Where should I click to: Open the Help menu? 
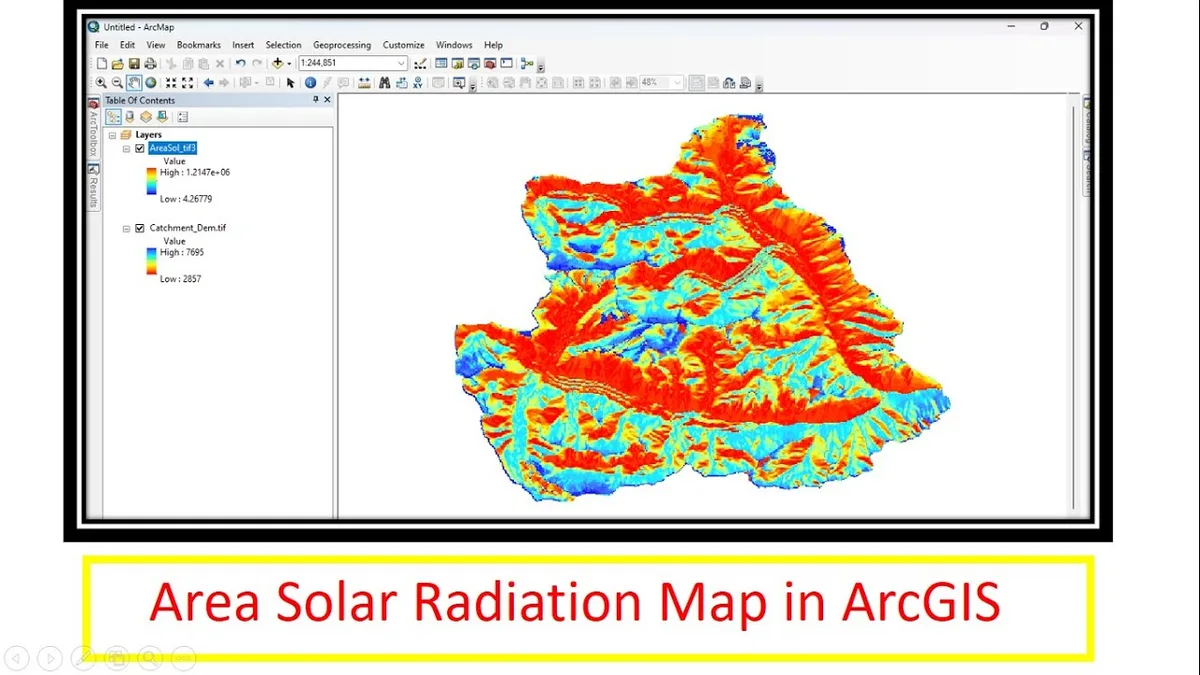tap(494, 45)
